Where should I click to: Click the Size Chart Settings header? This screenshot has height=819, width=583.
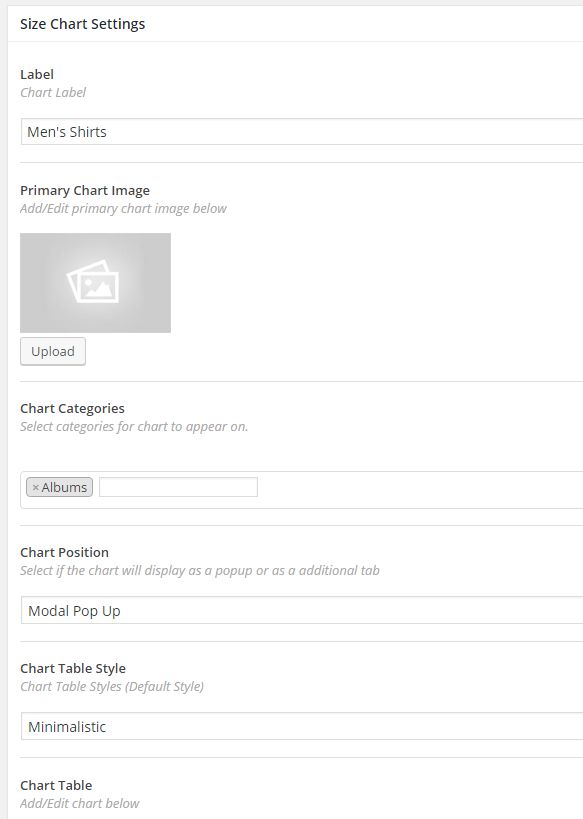[83, 23]
